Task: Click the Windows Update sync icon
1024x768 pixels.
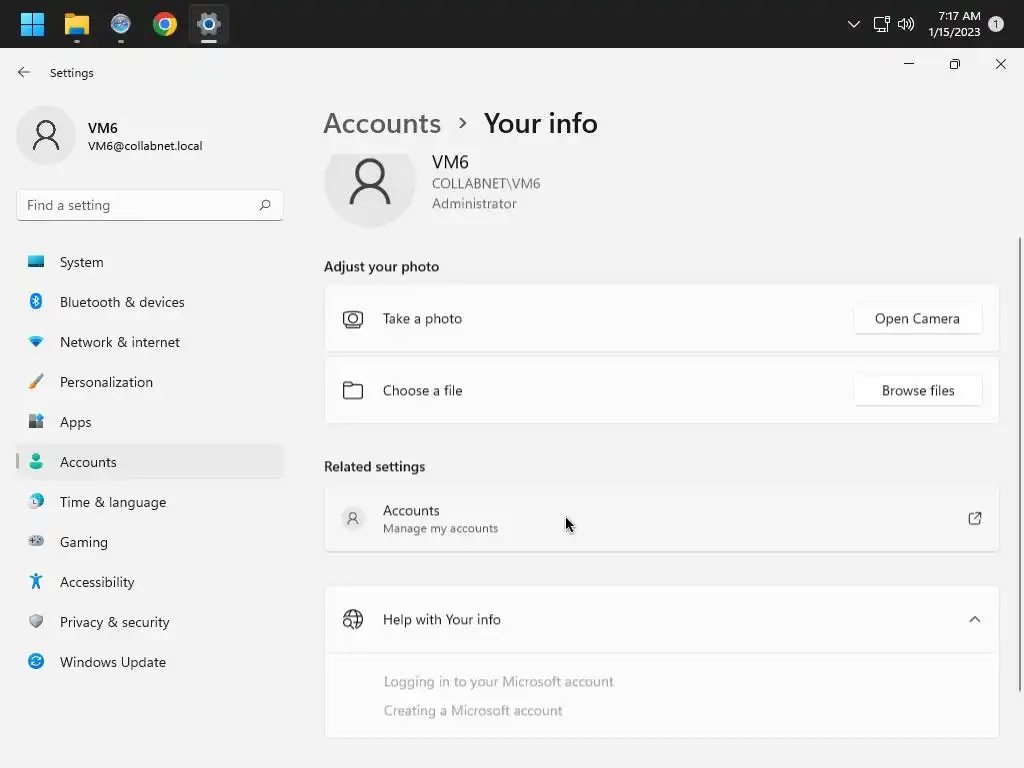Action: coord(36,662)
